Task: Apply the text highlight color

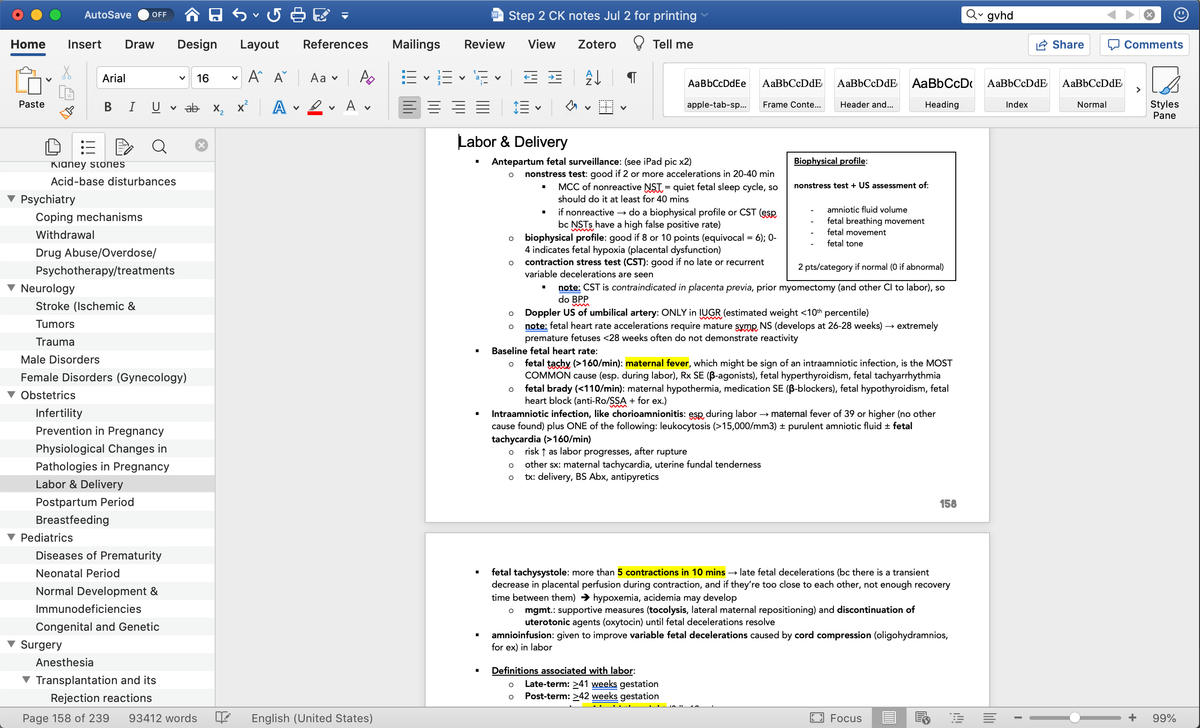Action: (314, 106)
